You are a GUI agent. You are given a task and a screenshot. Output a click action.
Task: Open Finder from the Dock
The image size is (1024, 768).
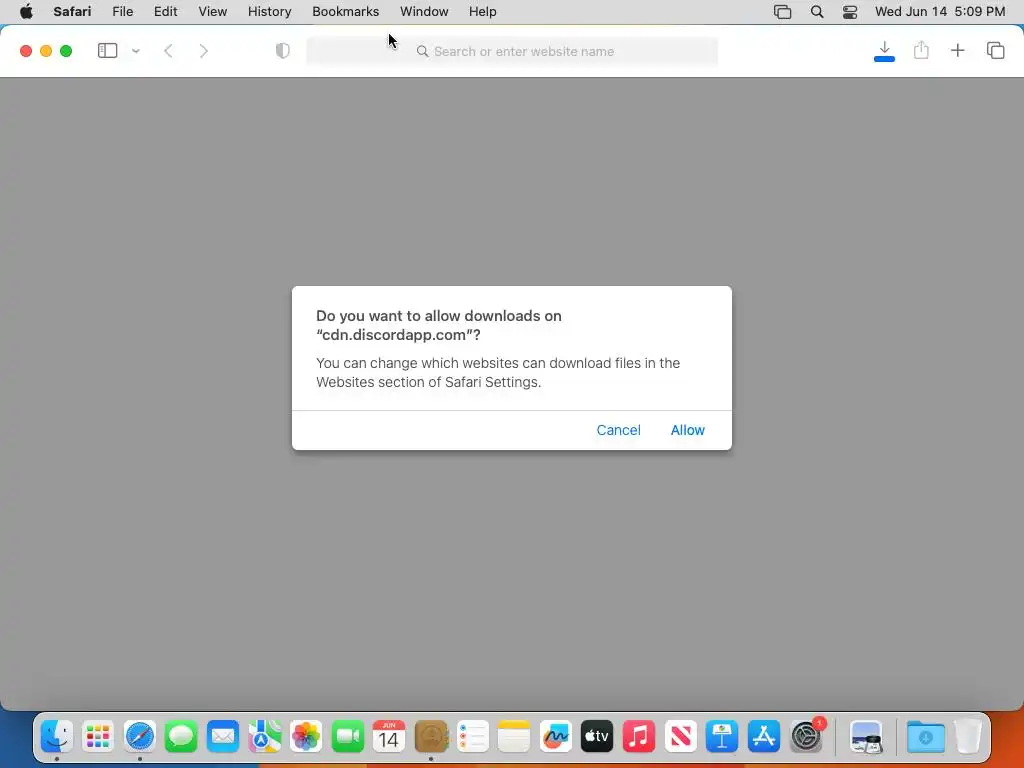tap(57, 737)
